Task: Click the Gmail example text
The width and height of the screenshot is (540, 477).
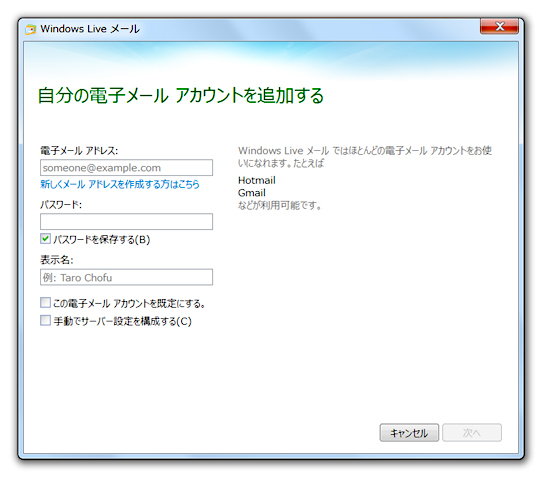Action: pyautogui.click(x=252, y=193)
